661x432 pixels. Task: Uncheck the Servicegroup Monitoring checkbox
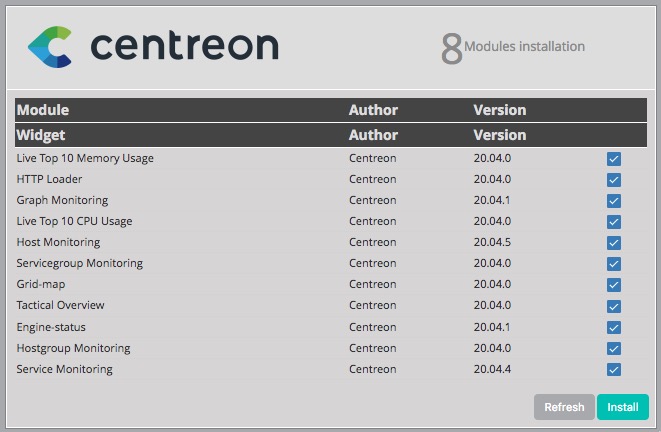pos(614,264)
